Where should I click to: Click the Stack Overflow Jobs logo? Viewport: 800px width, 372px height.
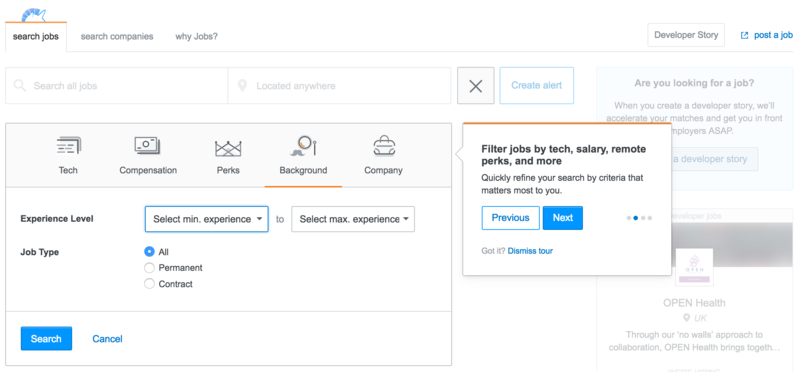34,14
